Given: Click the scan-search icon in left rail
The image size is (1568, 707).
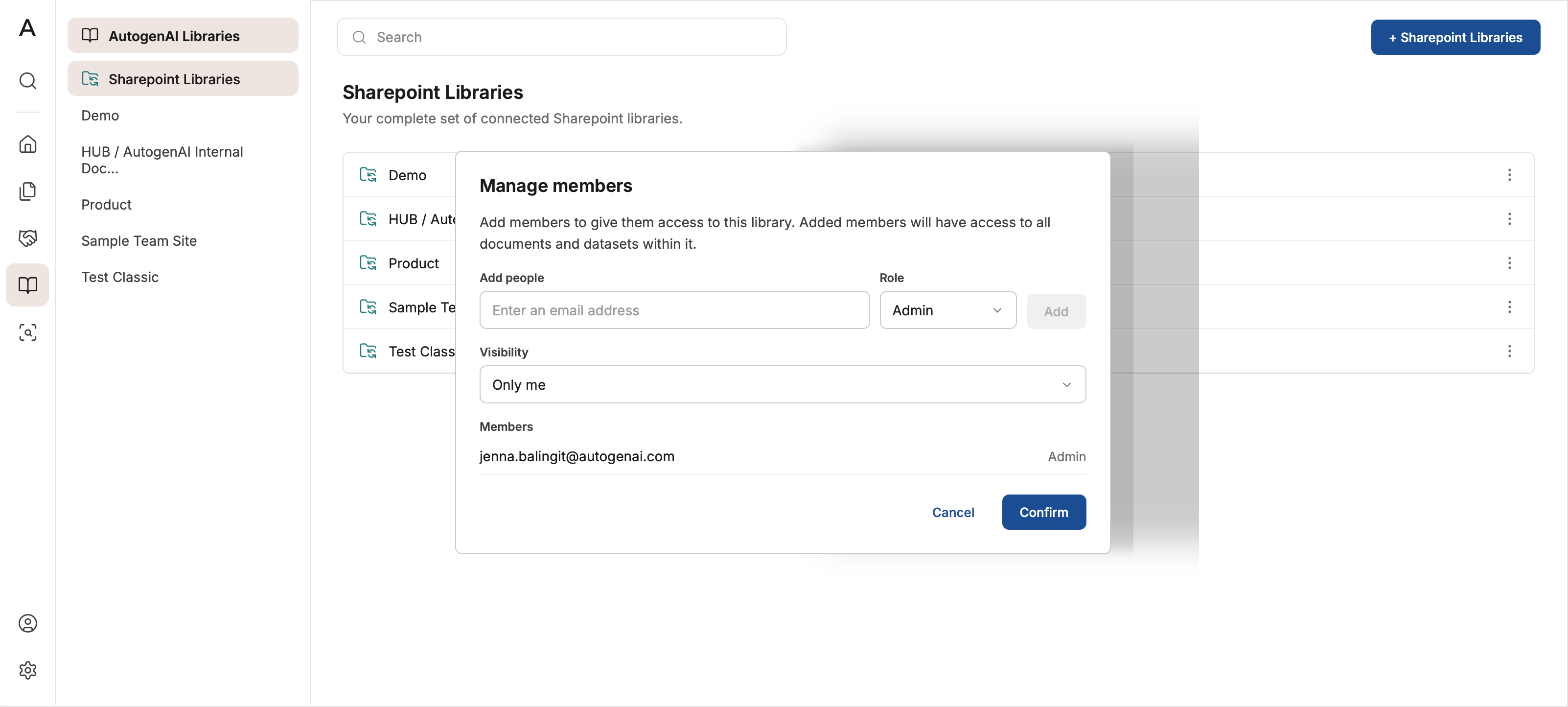Looking at the screenshot, I should pyautogui.click(x=27, y=332).
